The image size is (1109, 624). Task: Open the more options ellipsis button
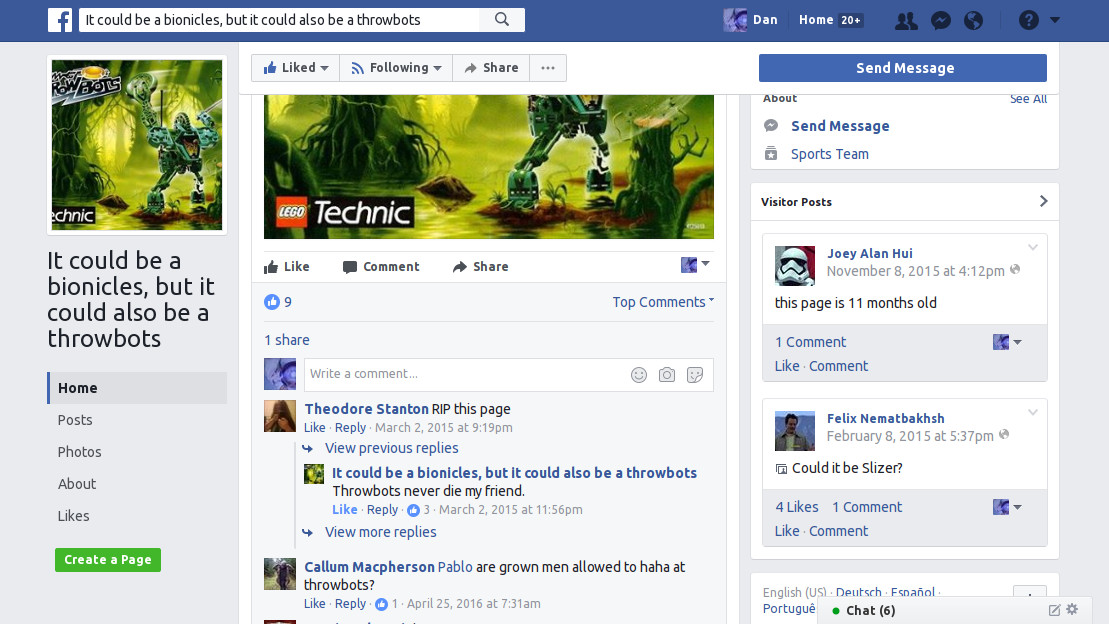[548, 68]
